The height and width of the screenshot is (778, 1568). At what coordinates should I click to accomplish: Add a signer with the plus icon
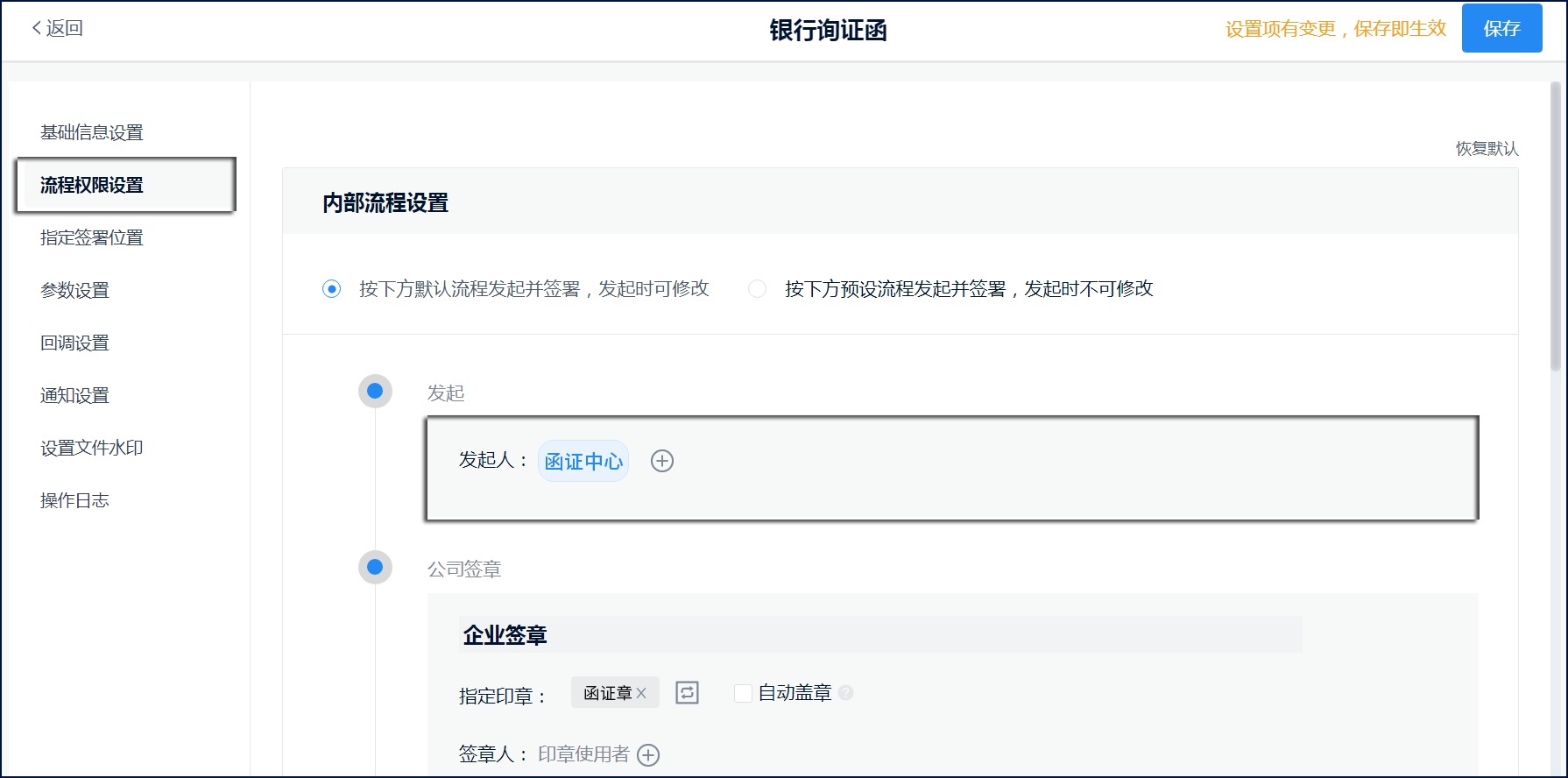pos(648,754)
